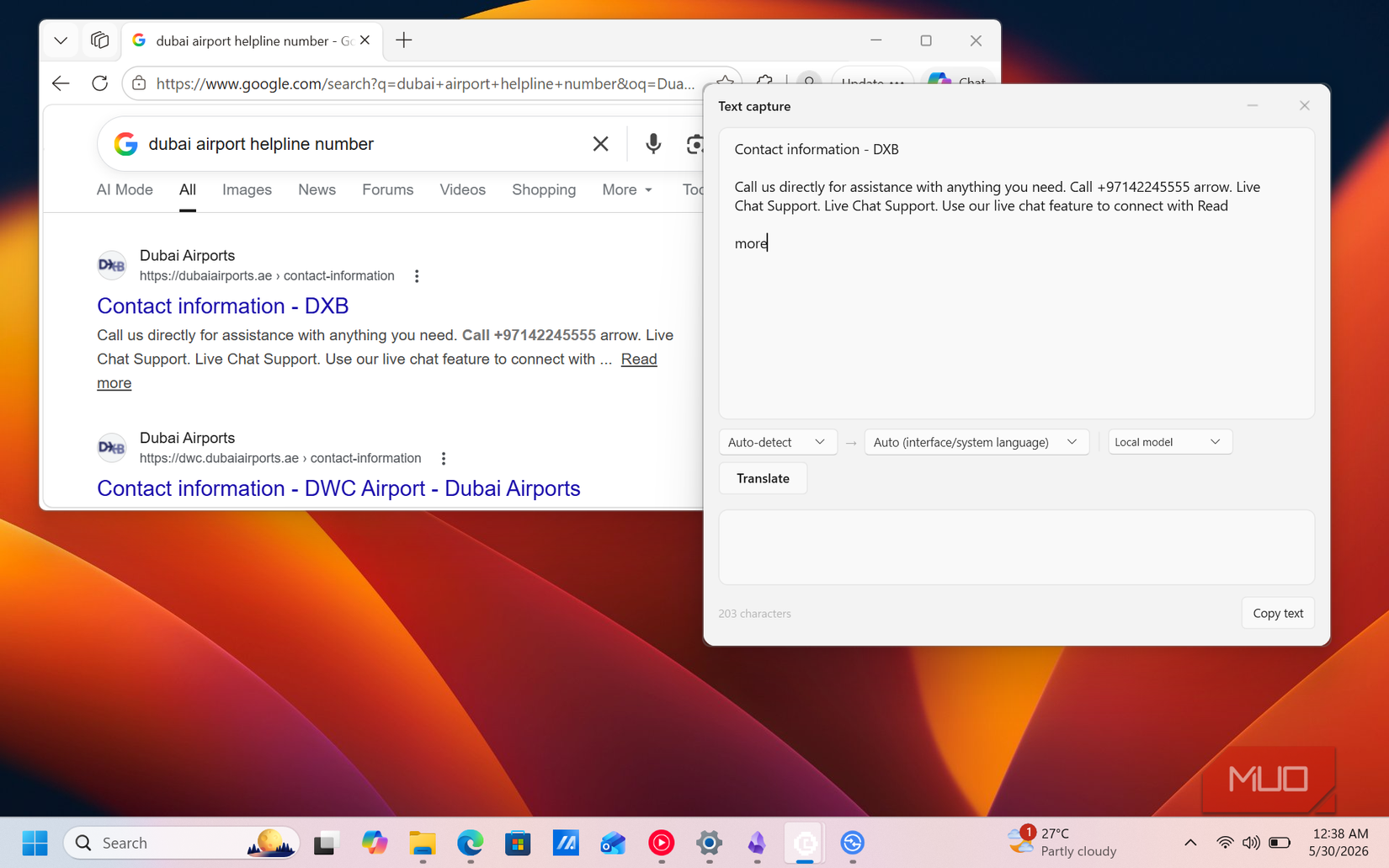Open the Shopping results tab
The width and height of the screenshot is (1389, 868).
point(544,189)
